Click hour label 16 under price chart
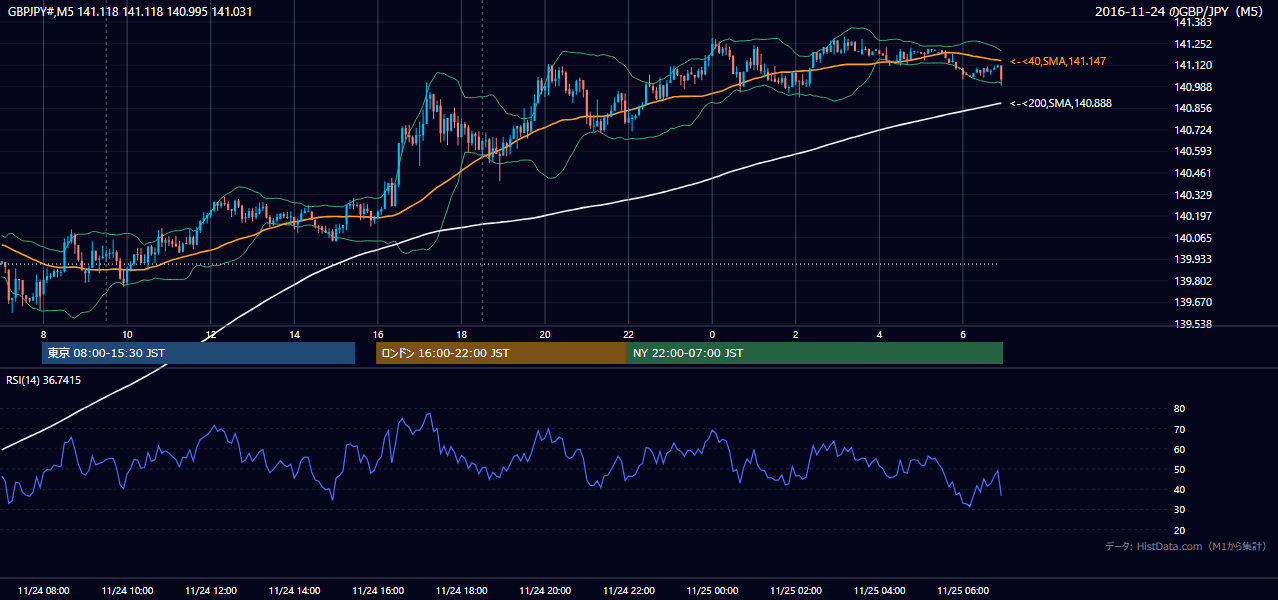The width and height of the screenshot is (1278, 600). pos(378,334)
